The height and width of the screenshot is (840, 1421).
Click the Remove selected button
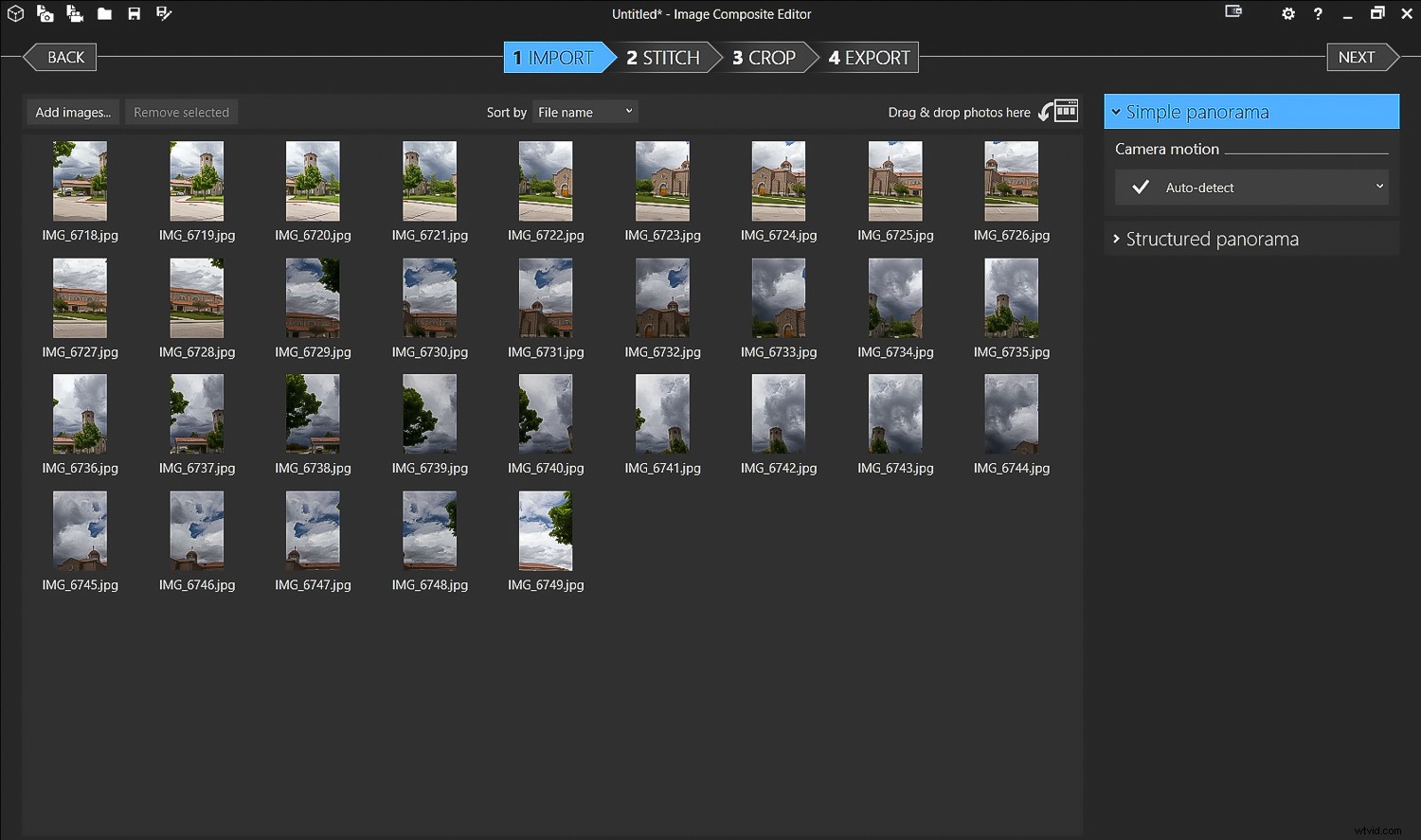point(181,111)
